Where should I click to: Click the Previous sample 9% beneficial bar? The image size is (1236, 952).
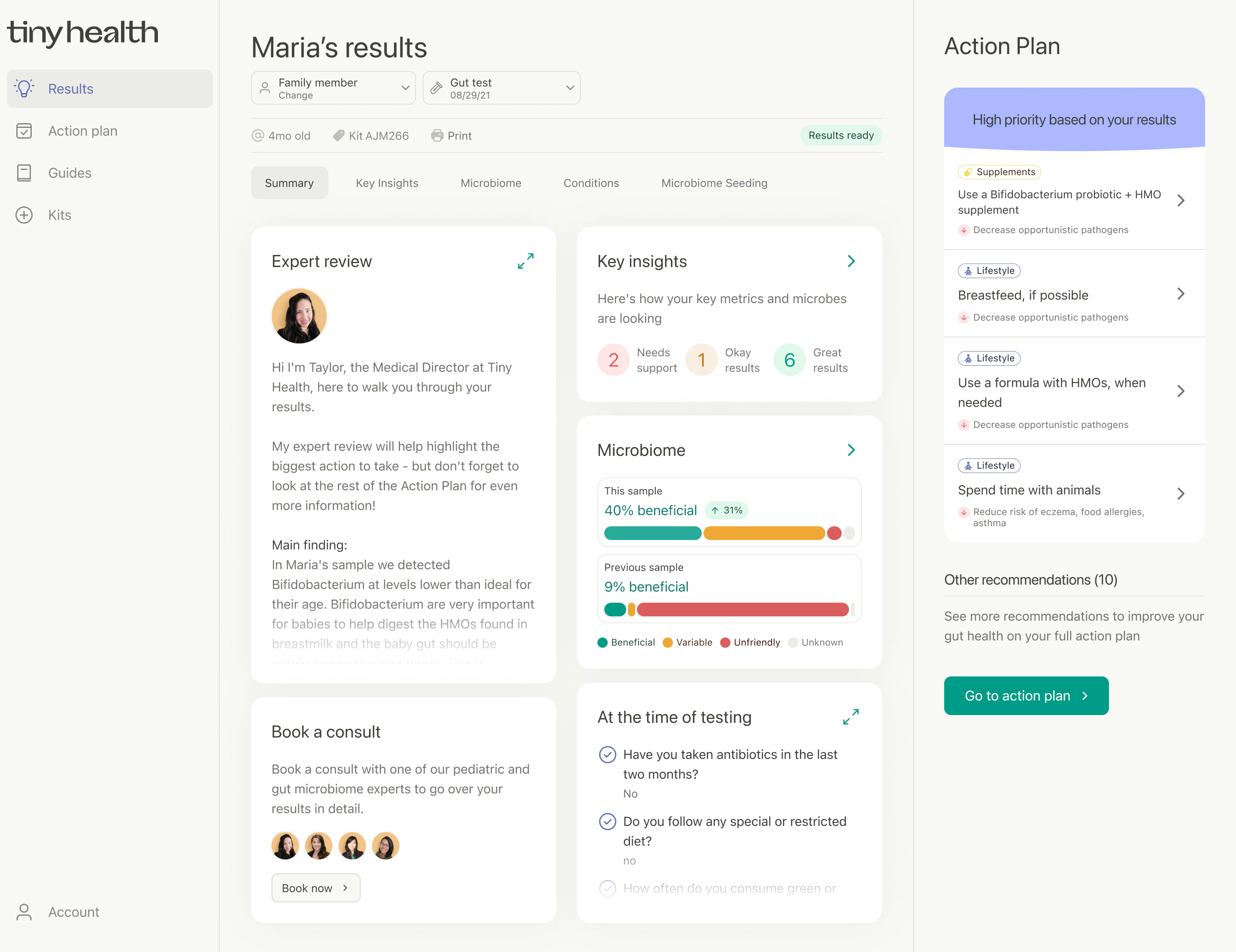[729, 609]
